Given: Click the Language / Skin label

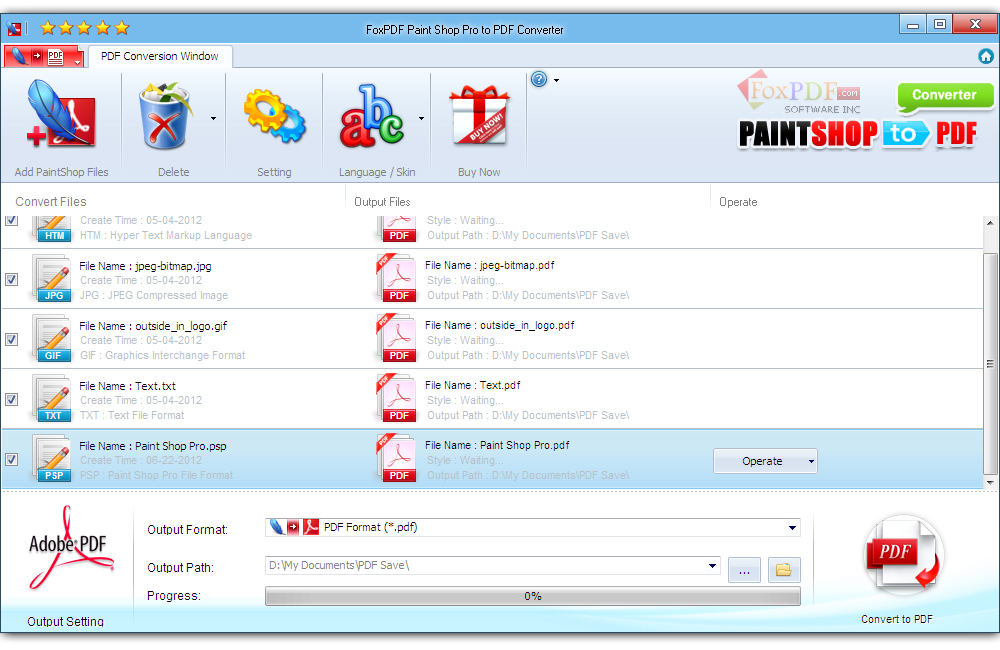Looking at the screenshot, I should (377, 172).
